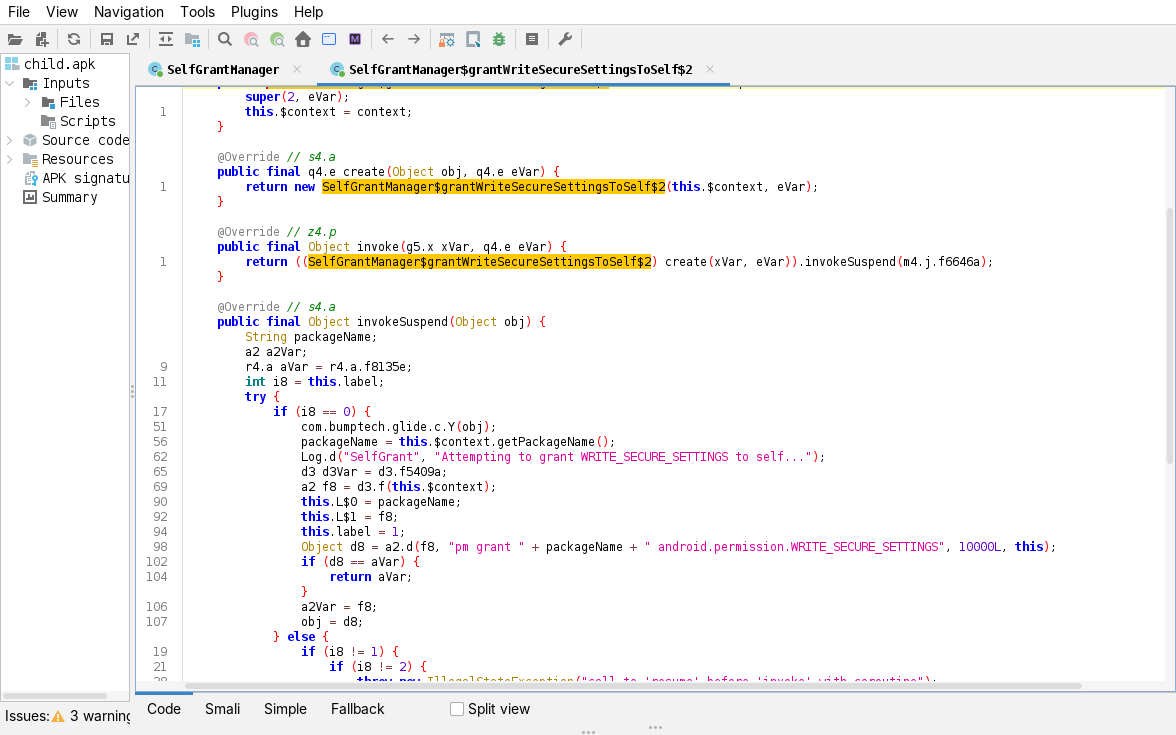Click invokeSuspend method name in its declaration
This screenshot has width=1176, height=735.
(402, 322)
